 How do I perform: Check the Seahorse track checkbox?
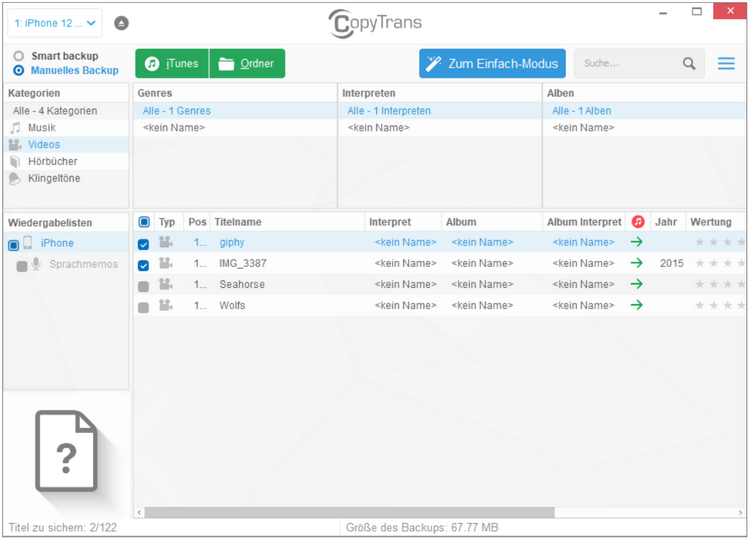point(143,287)
